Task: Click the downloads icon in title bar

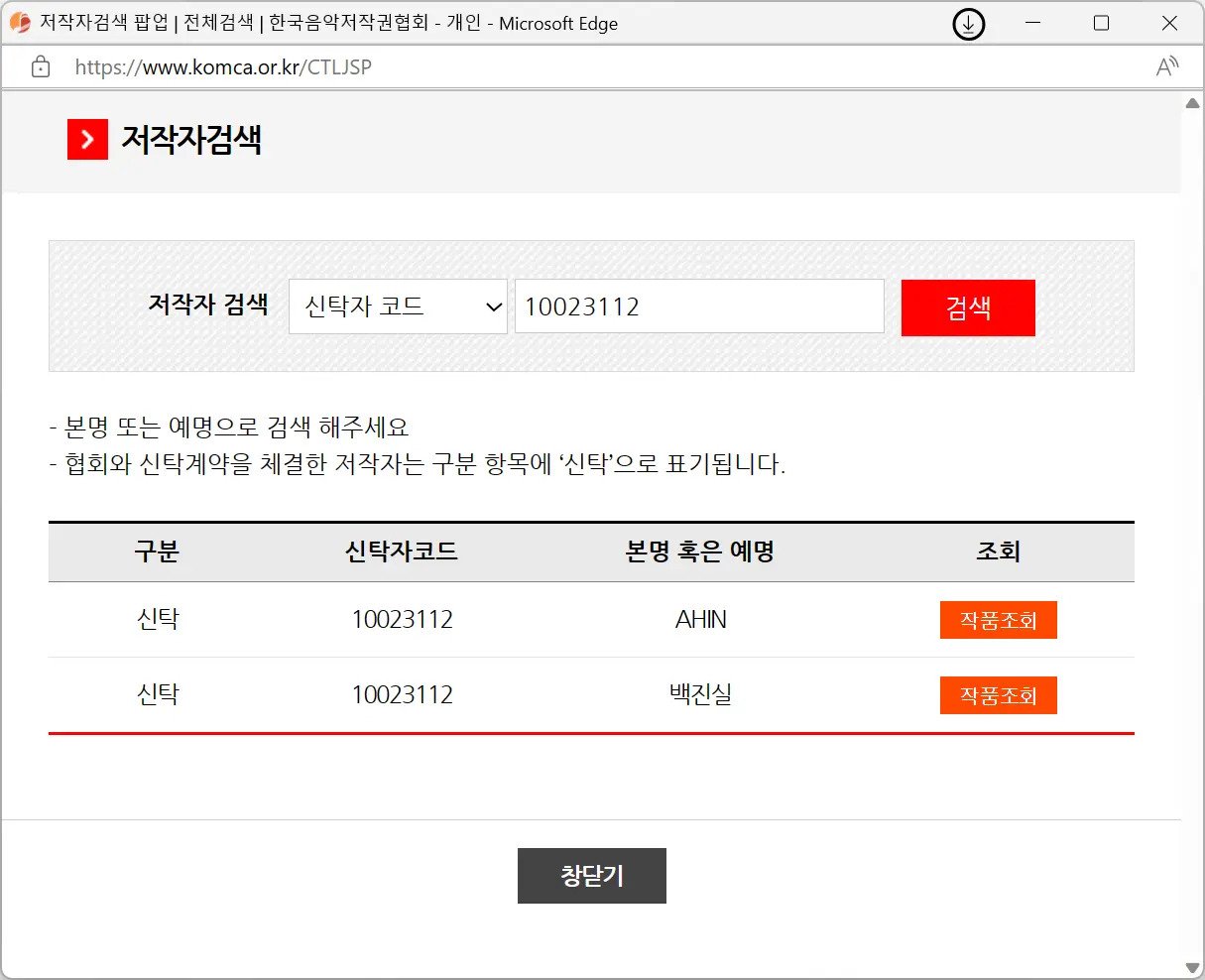Action: [x=969, y=24]
